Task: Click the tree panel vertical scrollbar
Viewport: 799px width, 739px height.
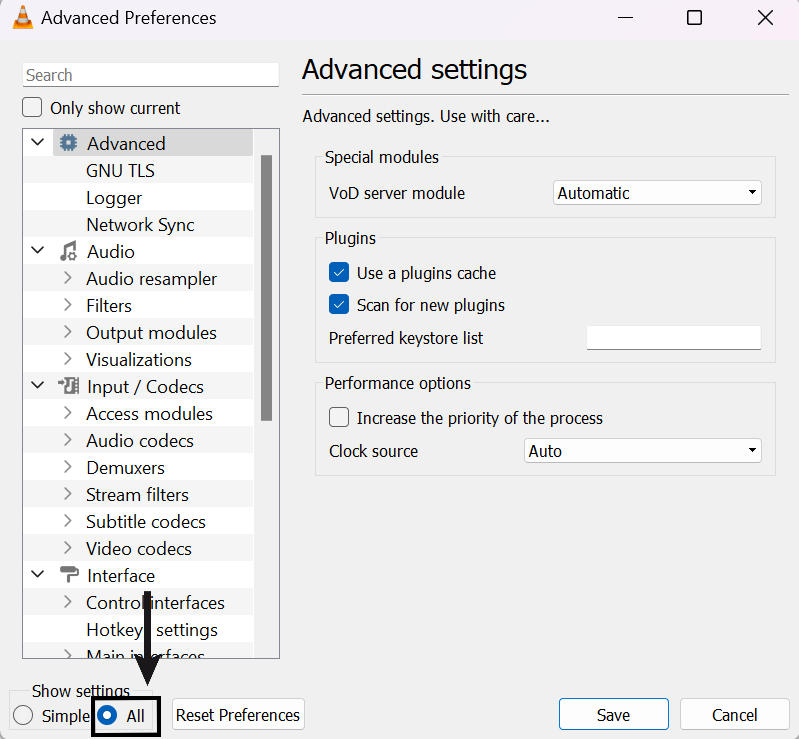Action: [x=266, y=288]
